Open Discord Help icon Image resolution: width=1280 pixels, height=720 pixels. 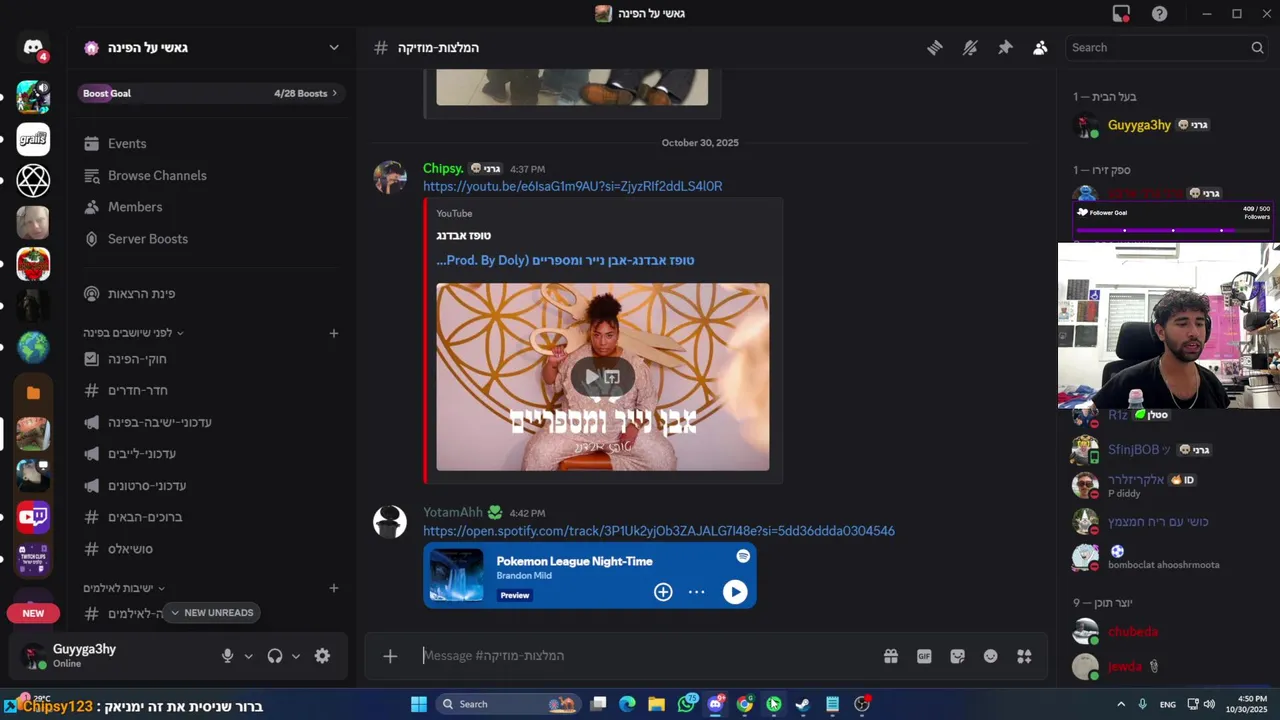tap(1159, 14)
